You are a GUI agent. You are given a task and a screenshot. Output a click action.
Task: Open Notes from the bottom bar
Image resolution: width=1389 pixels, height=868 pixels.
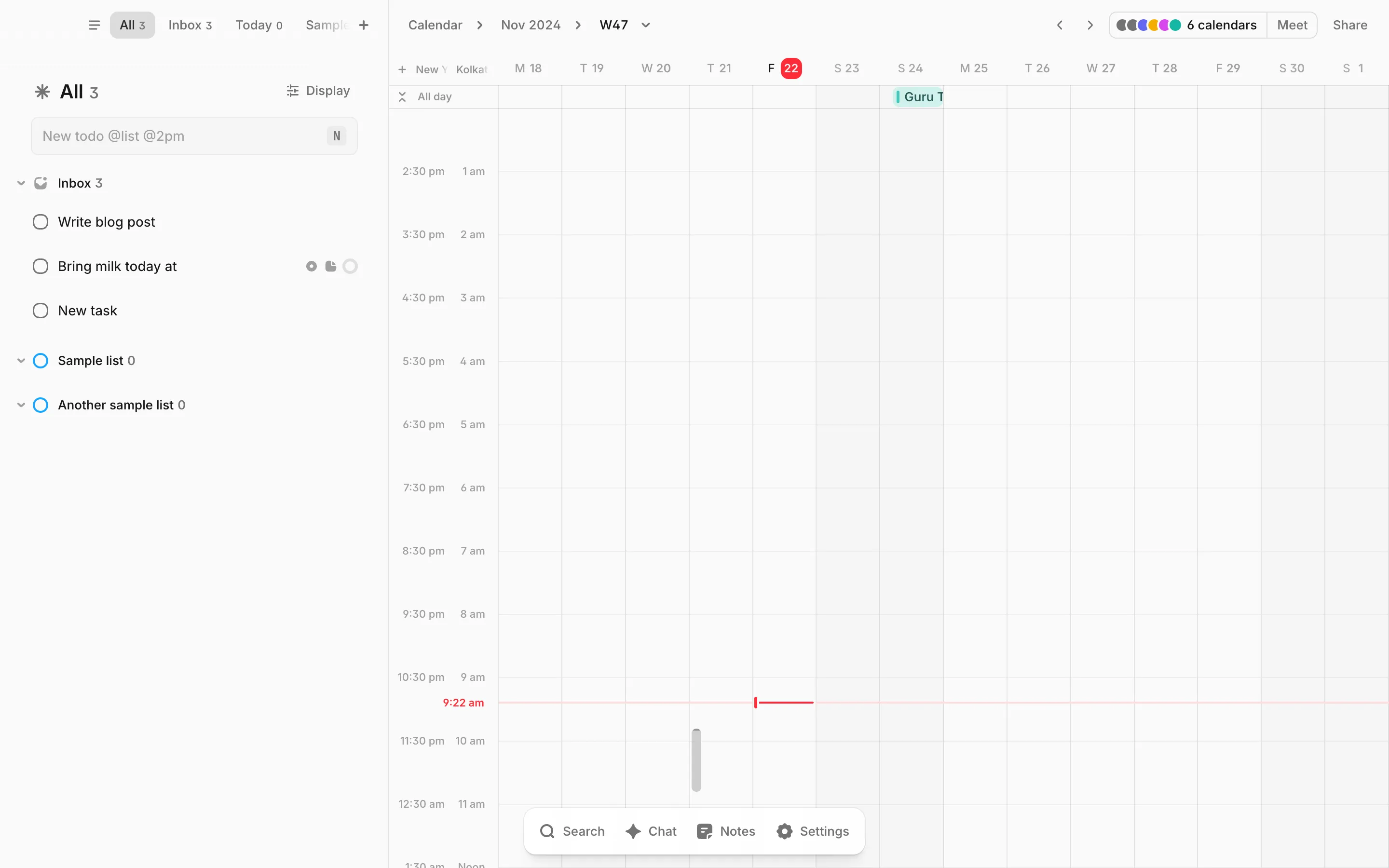click(725, 831)
